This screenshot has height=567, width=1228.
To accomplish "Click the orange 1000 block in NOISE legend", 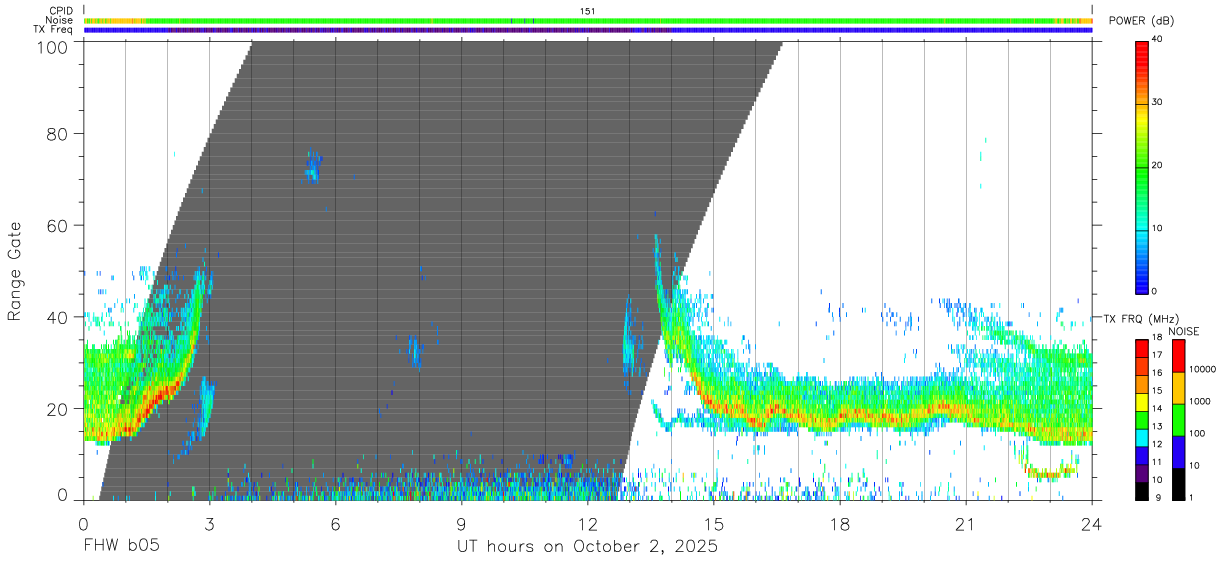I will tap(1178, 388).
